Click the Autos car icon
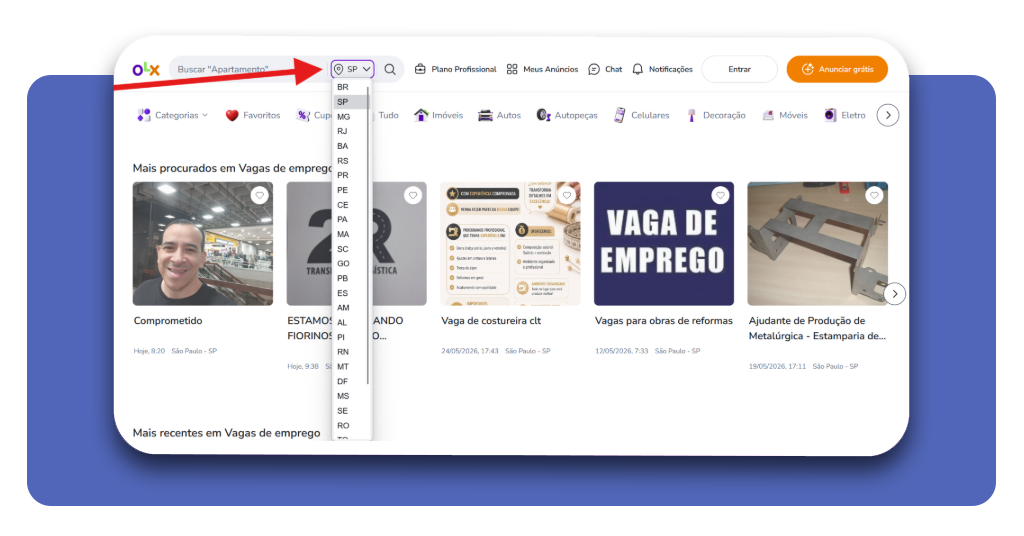This screenshot has width=1024, height=536. [x=485, y=116]
